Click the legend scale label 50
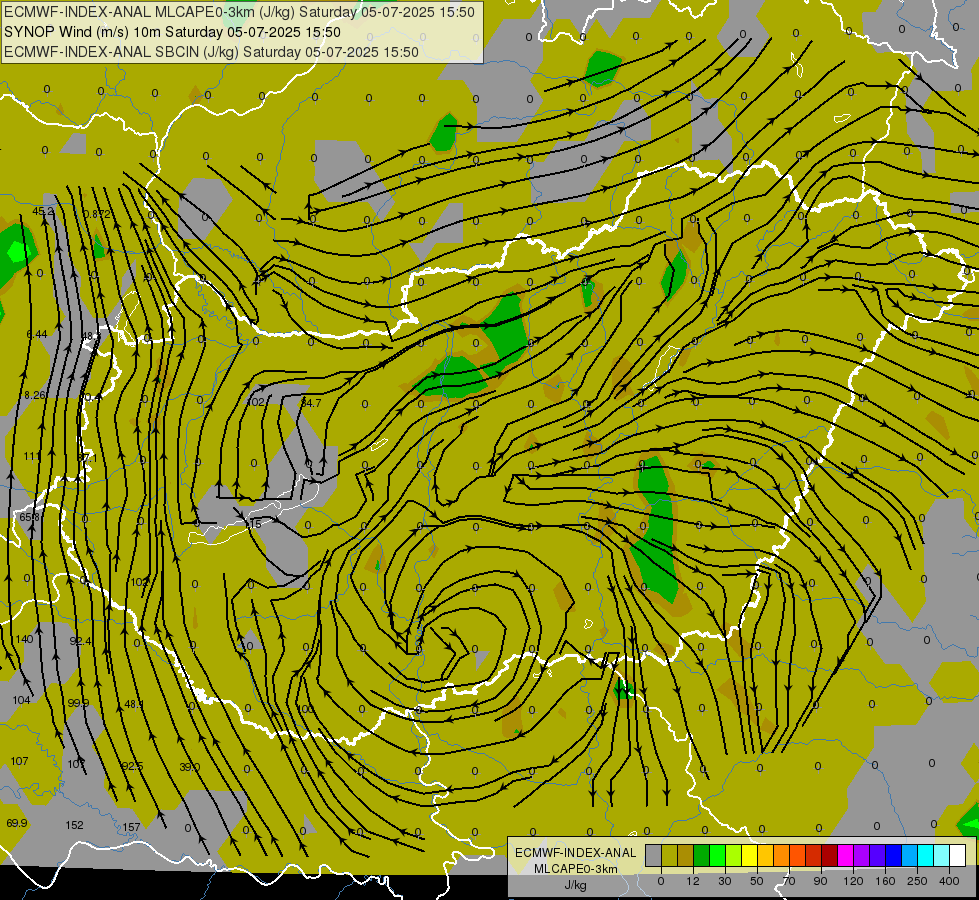This screenshot has height=900, width=979. point(757,881)
